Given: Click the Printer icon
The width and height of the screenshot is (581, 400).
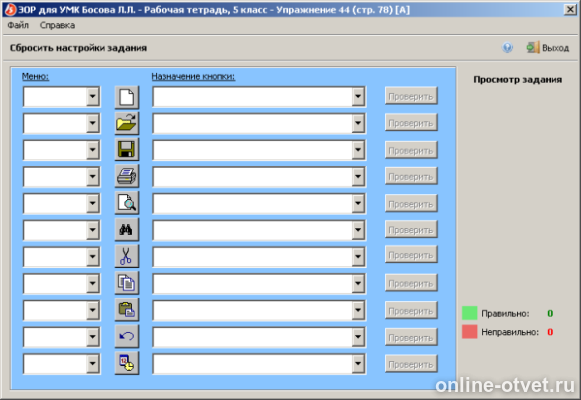Looking at the screenshot, I should pos(127,176).
